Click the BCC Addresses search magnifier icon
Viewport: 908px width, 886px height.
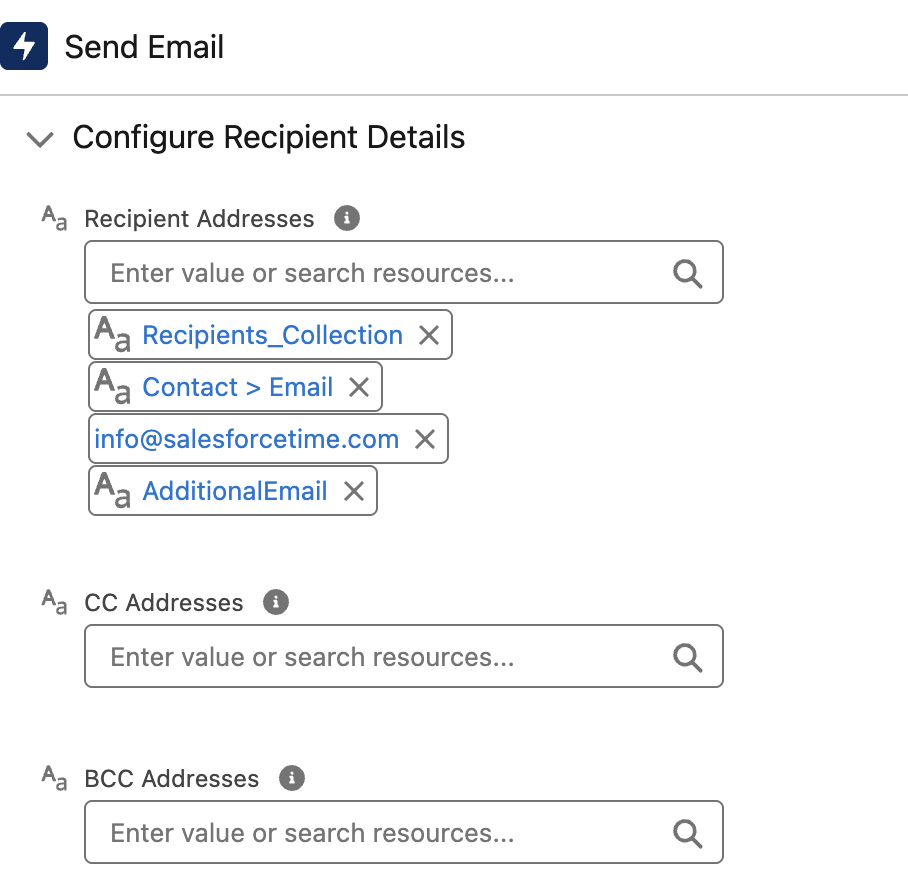[687, 833]
